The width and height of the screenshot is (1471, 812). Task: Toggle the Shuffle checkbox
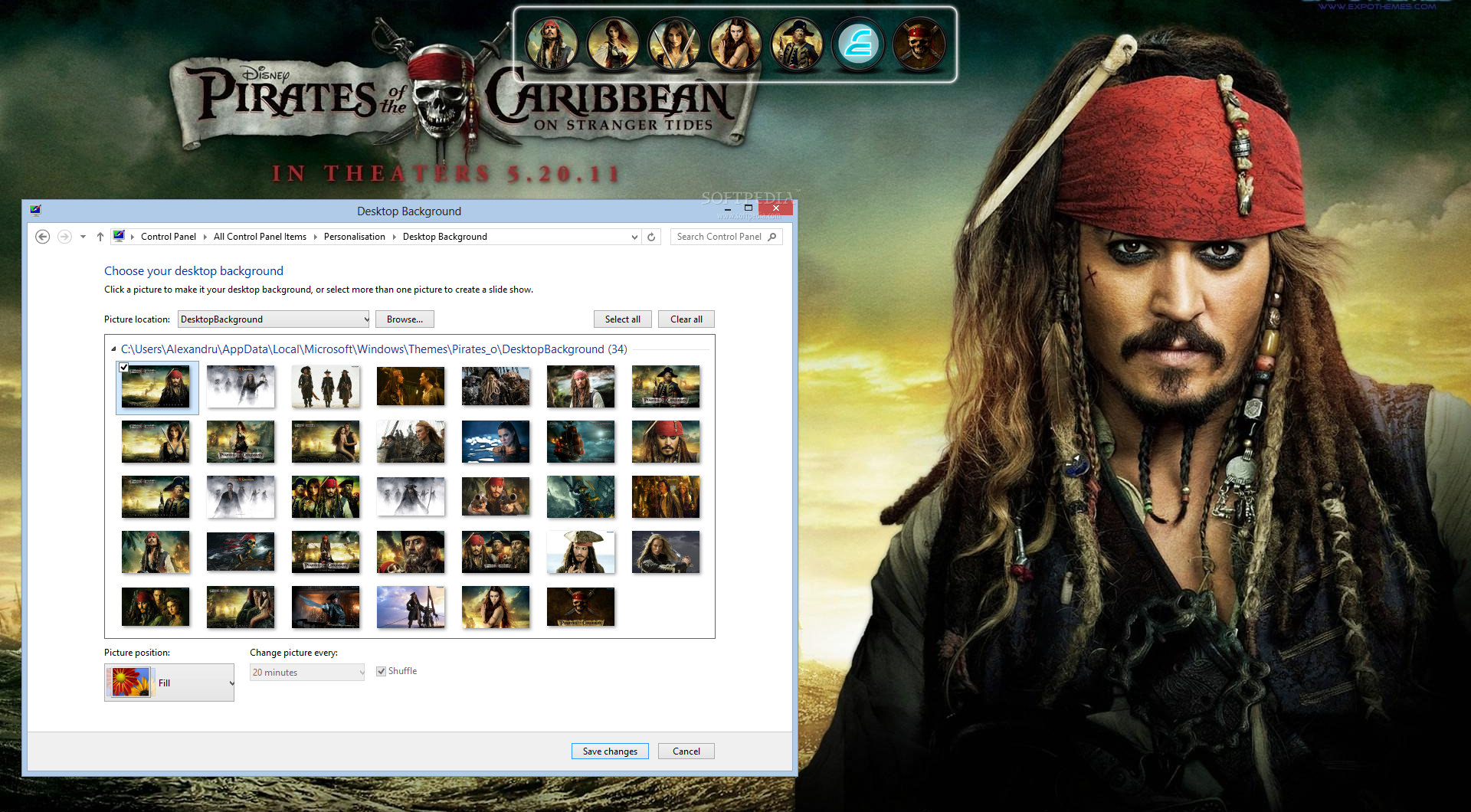(x=381, y=671)
